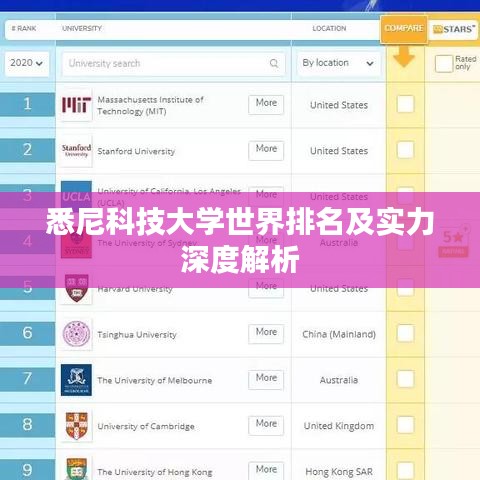Click the University search input field
Viewport: 480px width, 480px height.
coord(173,63)
